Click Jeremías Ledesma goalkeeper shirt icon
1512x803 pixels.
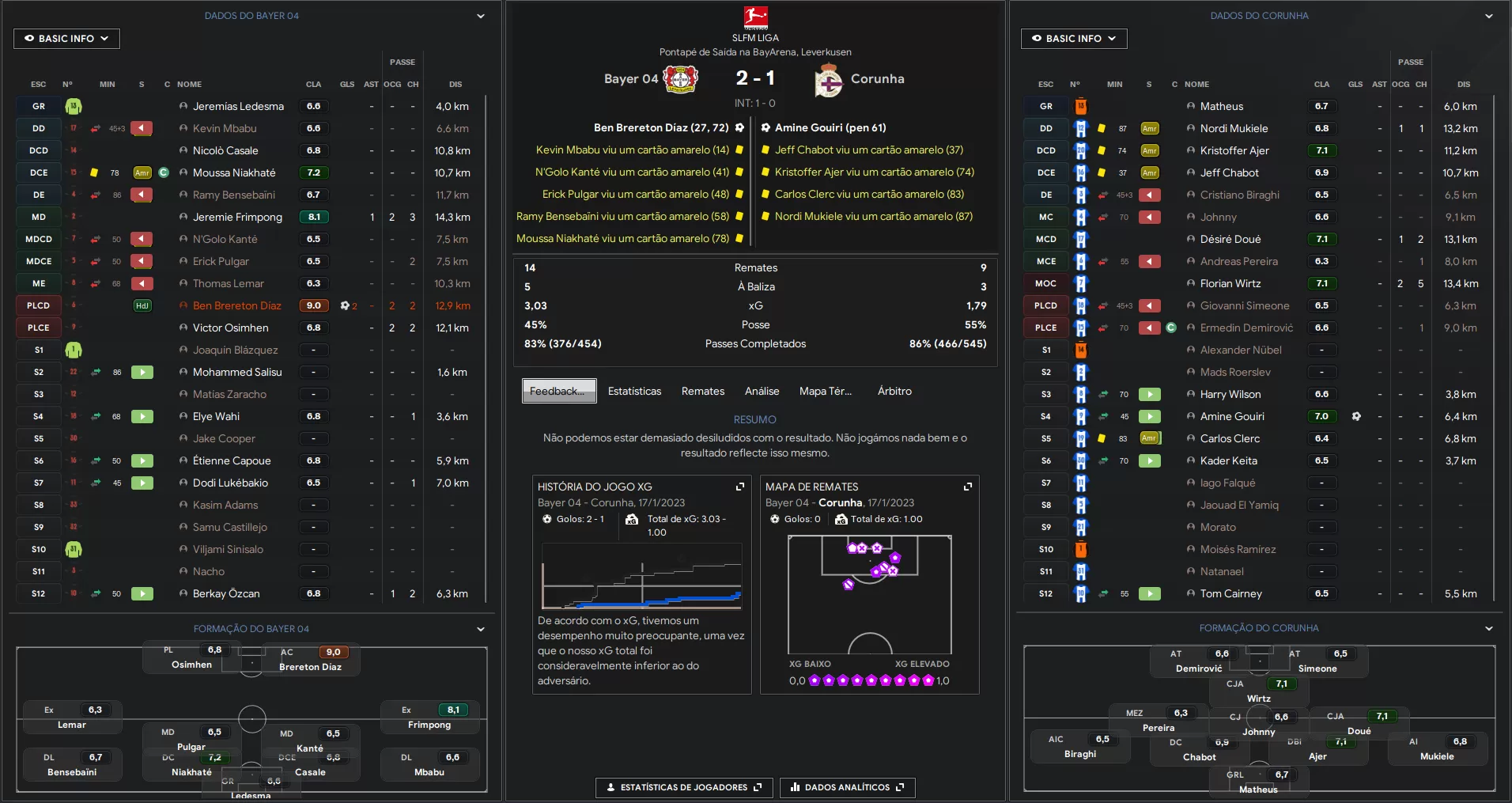74,106
